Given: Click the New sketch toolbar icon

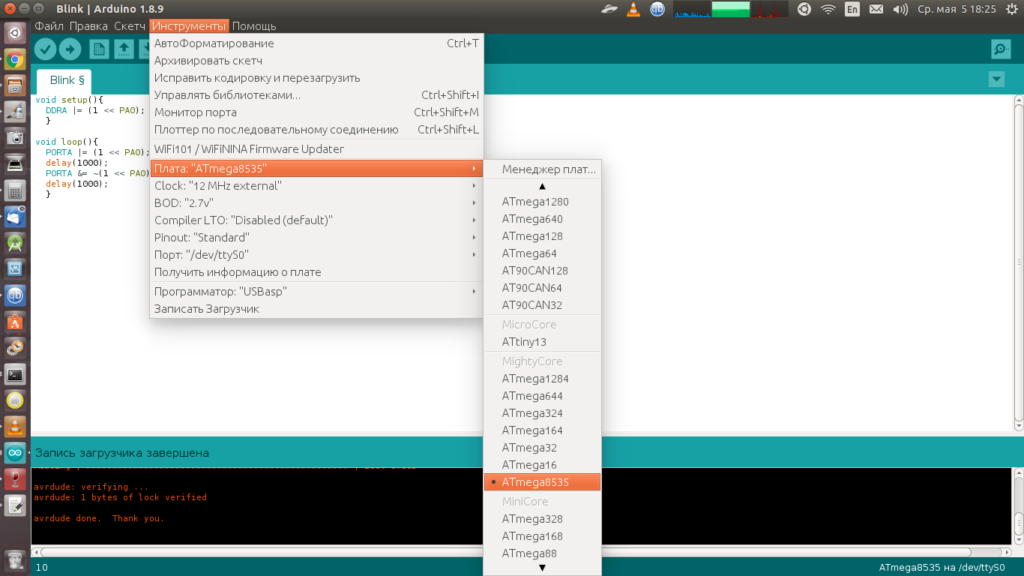Looking at the screenshot, I should [x=99, y=49].
